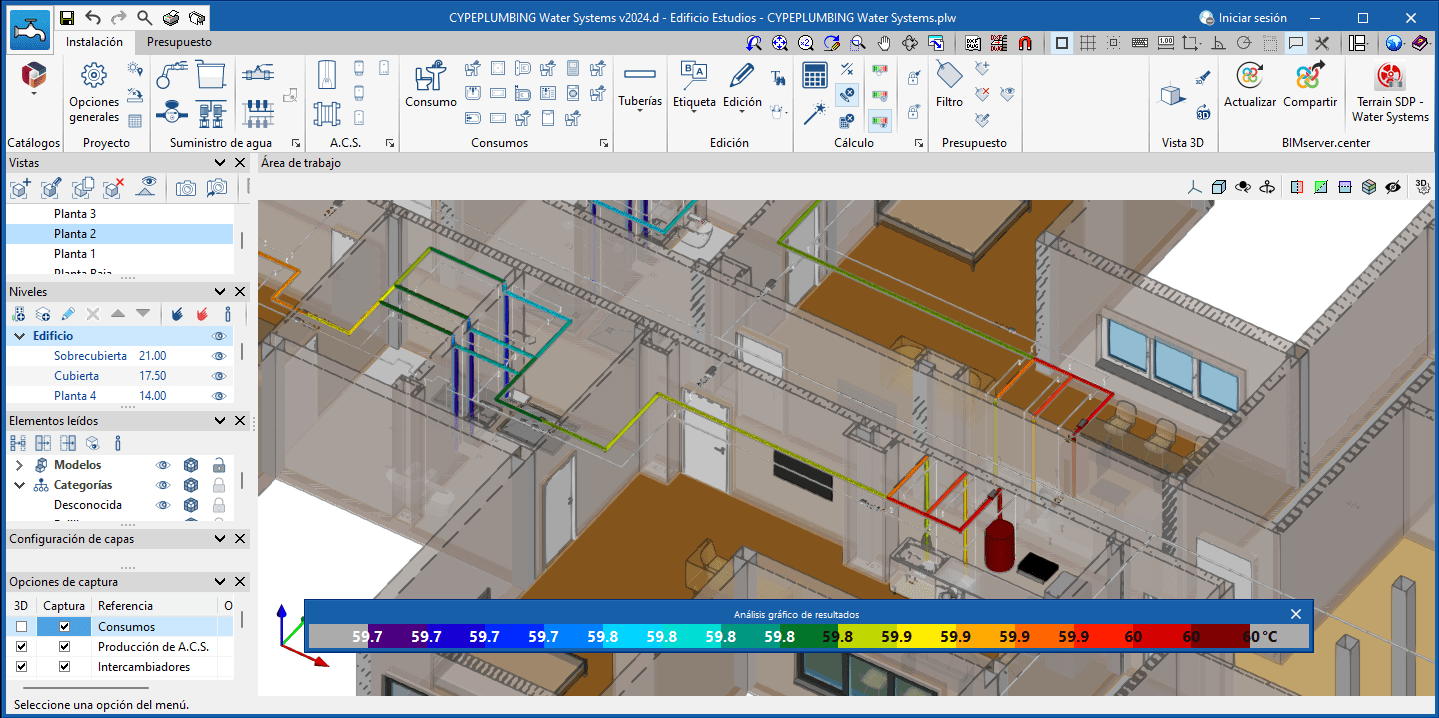This screenshot has height=718, width=1439.
Task: Select the Instalación ribbon tab
Action: tap(94, 42)
